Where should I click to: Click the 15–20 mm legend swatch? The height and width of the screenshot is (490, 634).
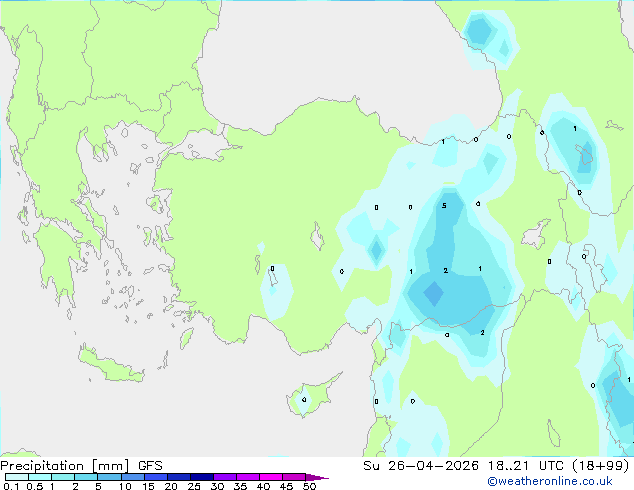coord(155,477)
